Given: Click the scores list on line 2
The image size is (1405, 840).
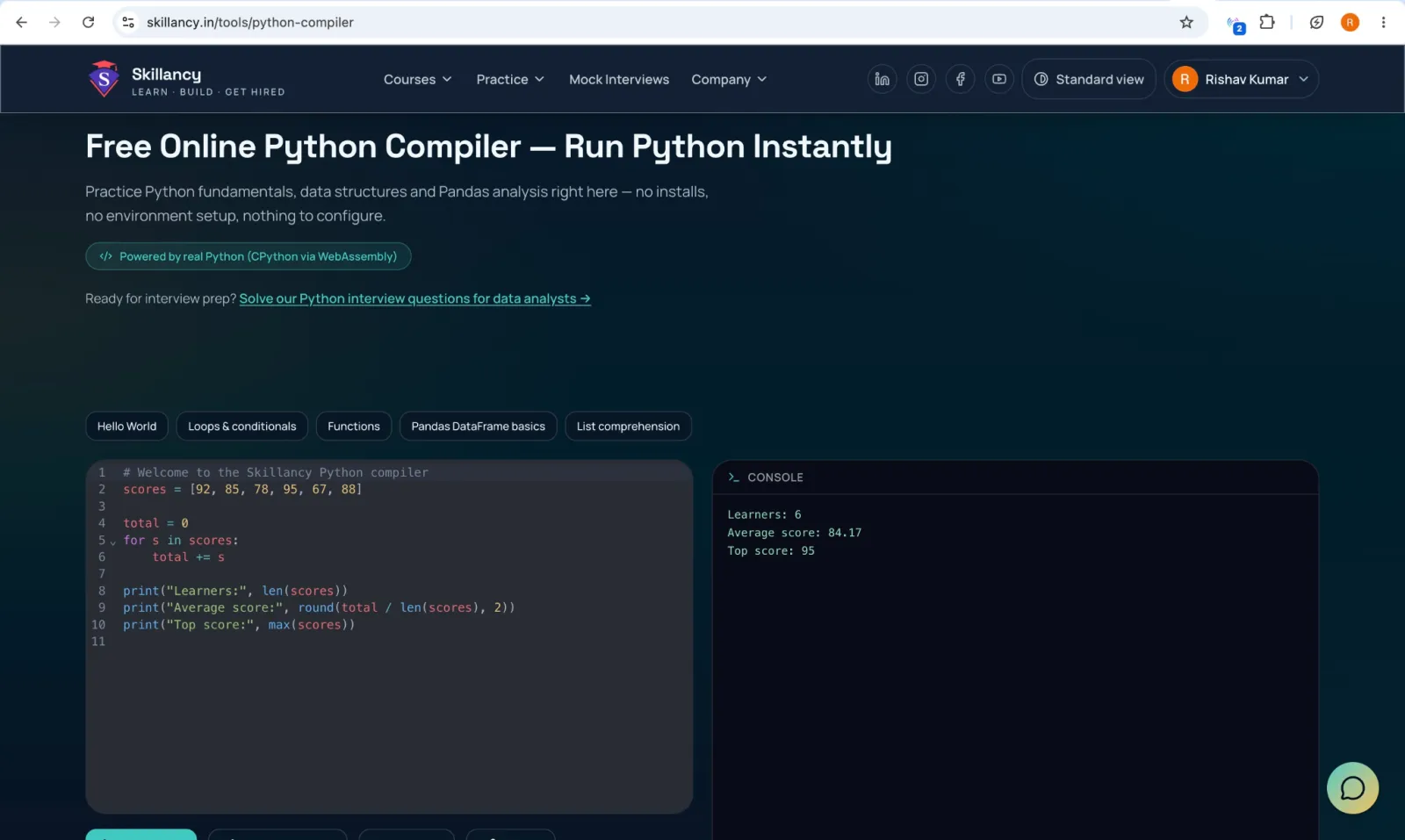Looking at the screenshot, I should [x=242, y=489].
